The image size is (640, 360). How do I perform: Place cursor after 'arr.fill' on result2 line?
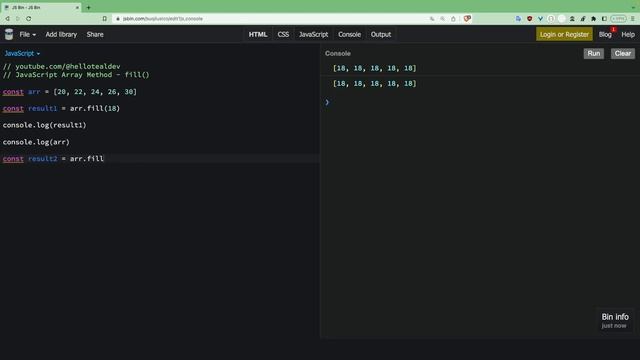click(104, 159)
